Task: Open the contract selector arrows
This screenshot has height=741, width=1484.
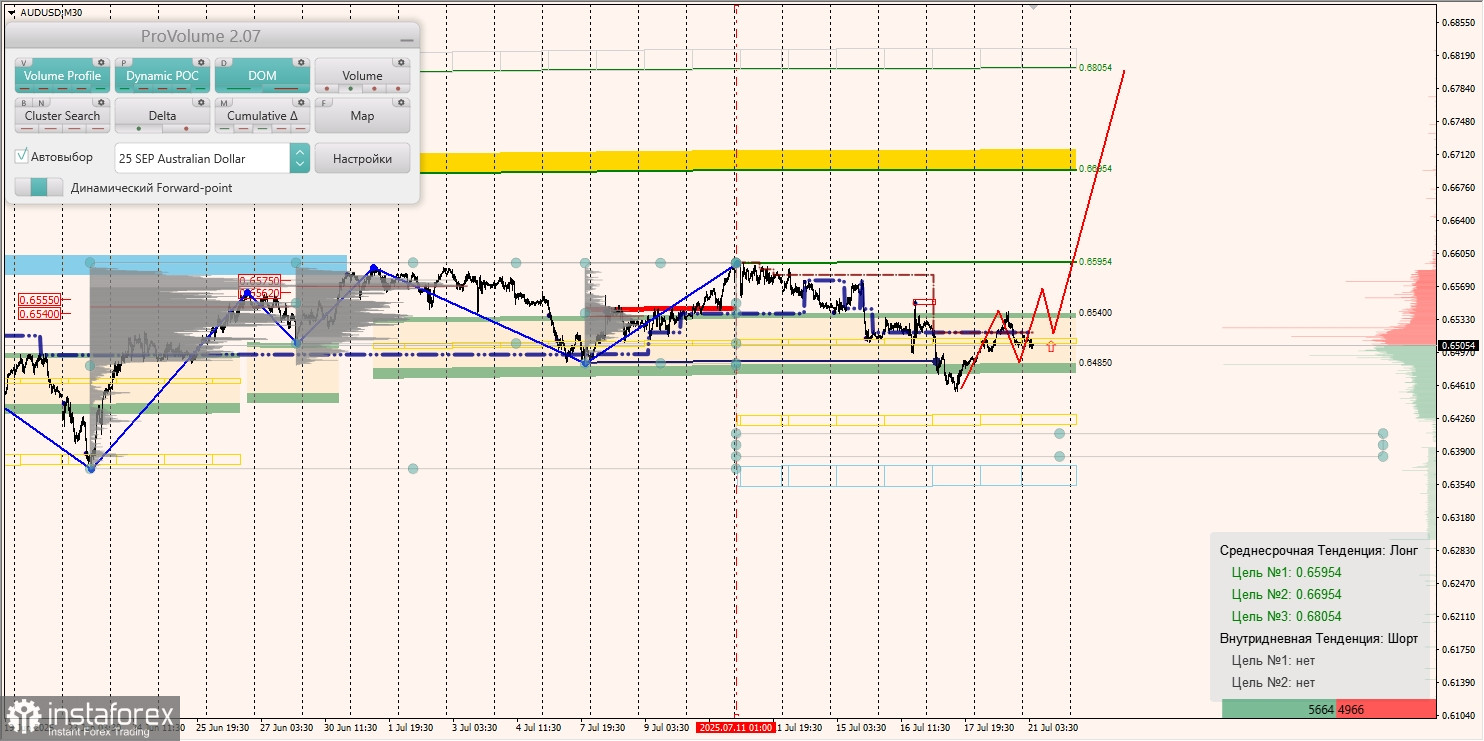Action: click(299, 158)
